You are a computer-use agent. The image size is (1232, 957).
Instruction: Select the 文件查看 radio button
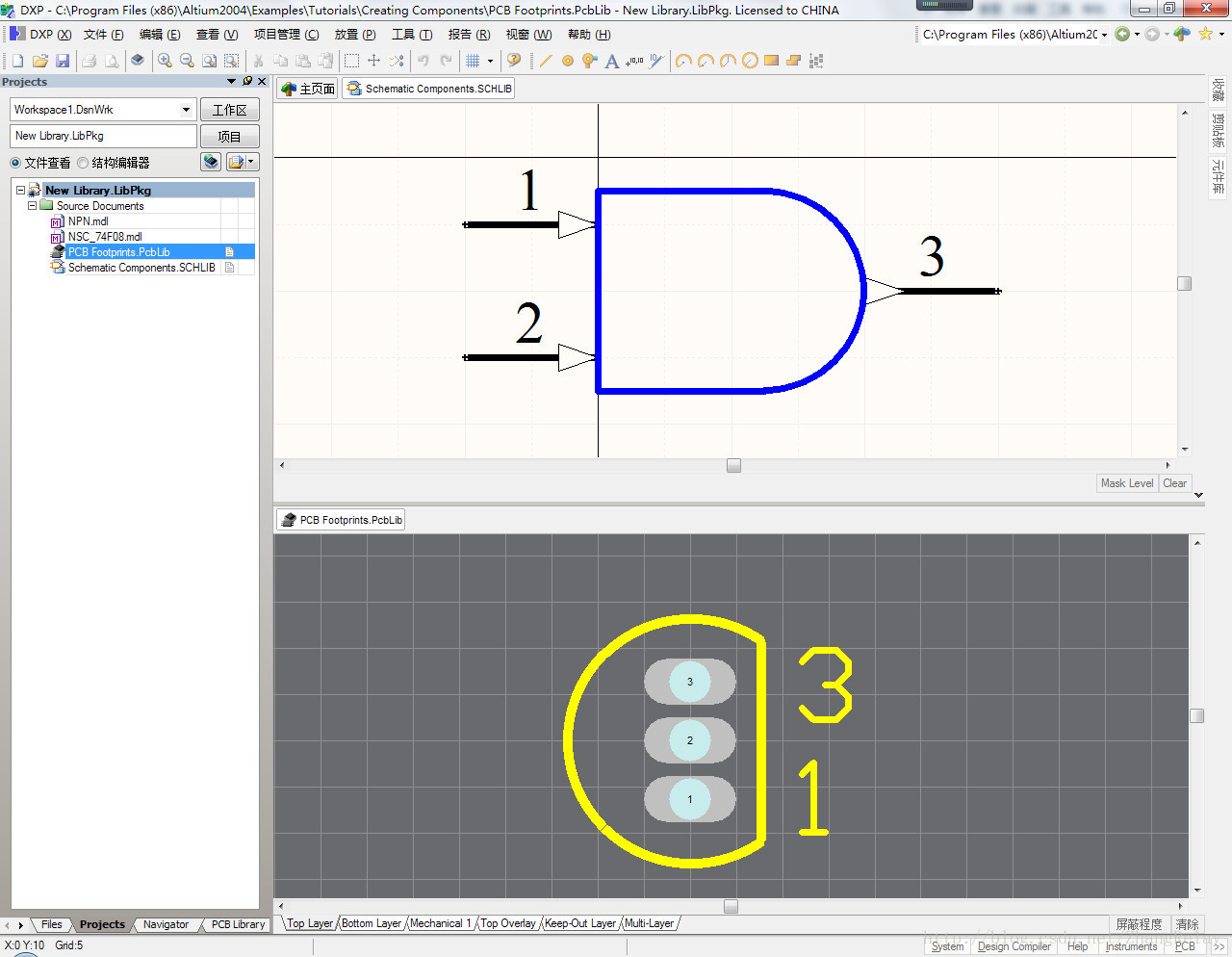tap(15, 163)
